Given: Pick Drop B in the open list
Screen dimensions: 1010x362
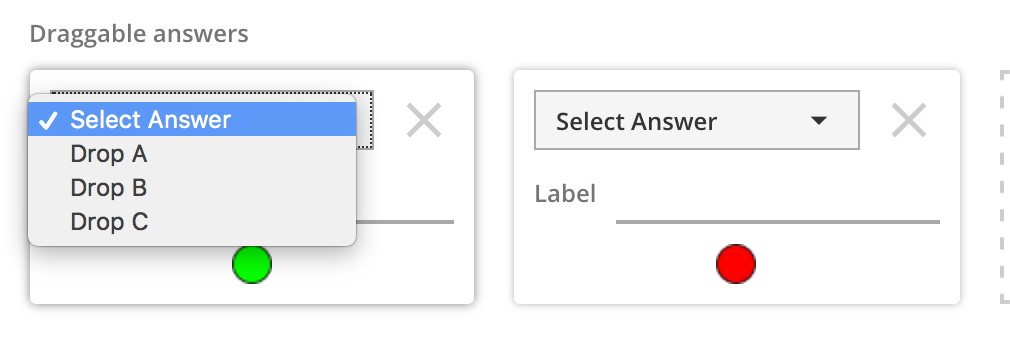Looking at the screenshot, I should 192,188.
